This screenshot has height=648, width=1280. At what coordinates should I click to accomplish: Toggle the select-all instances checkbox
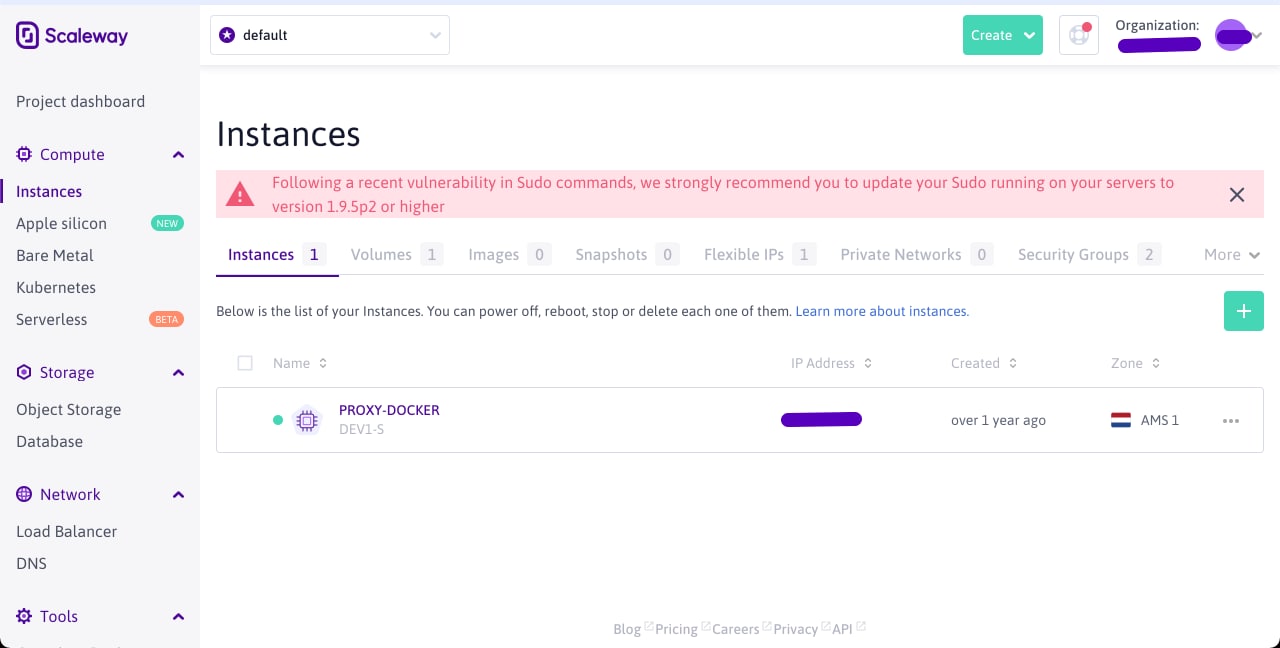(245, 363)
